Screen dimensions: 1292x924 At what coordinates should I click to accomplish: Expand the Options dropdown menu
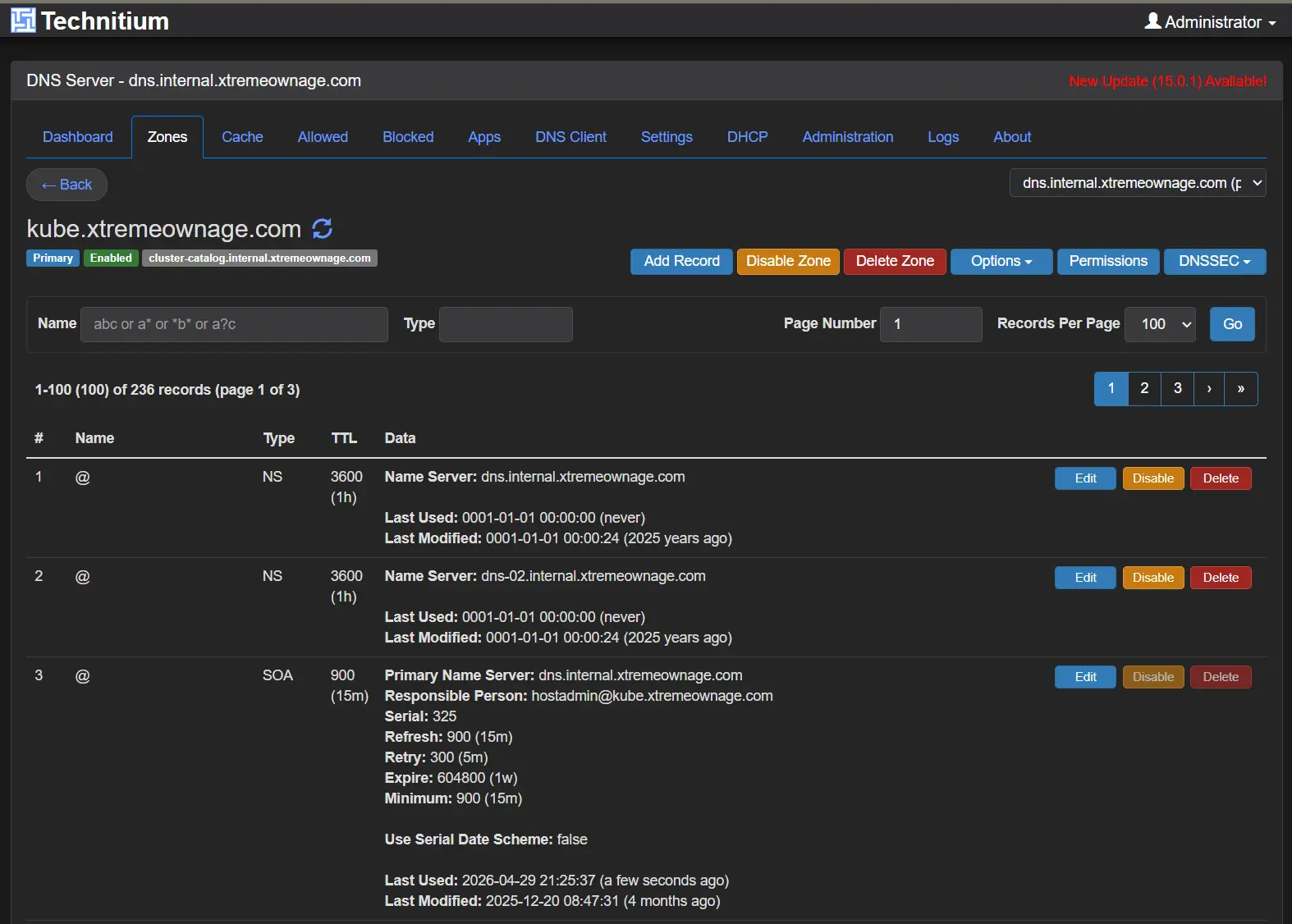[x=1001, y=261]
